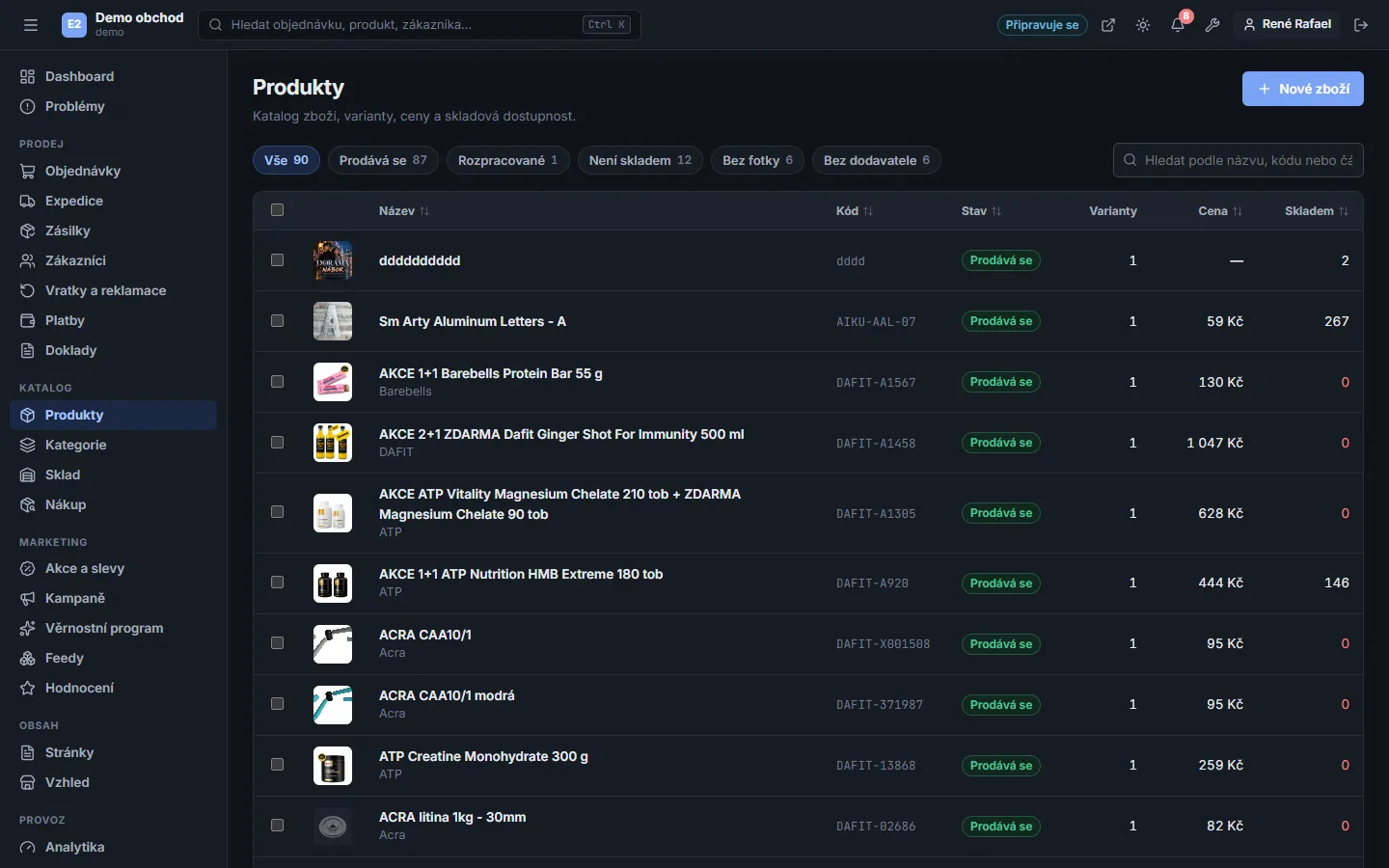Viewport: 1389px width, 868px height.
Task: Open AKCE 1+1 Barebells Protein Bar thumbnail
Action: pyautogui.click(x=333, y=382)
